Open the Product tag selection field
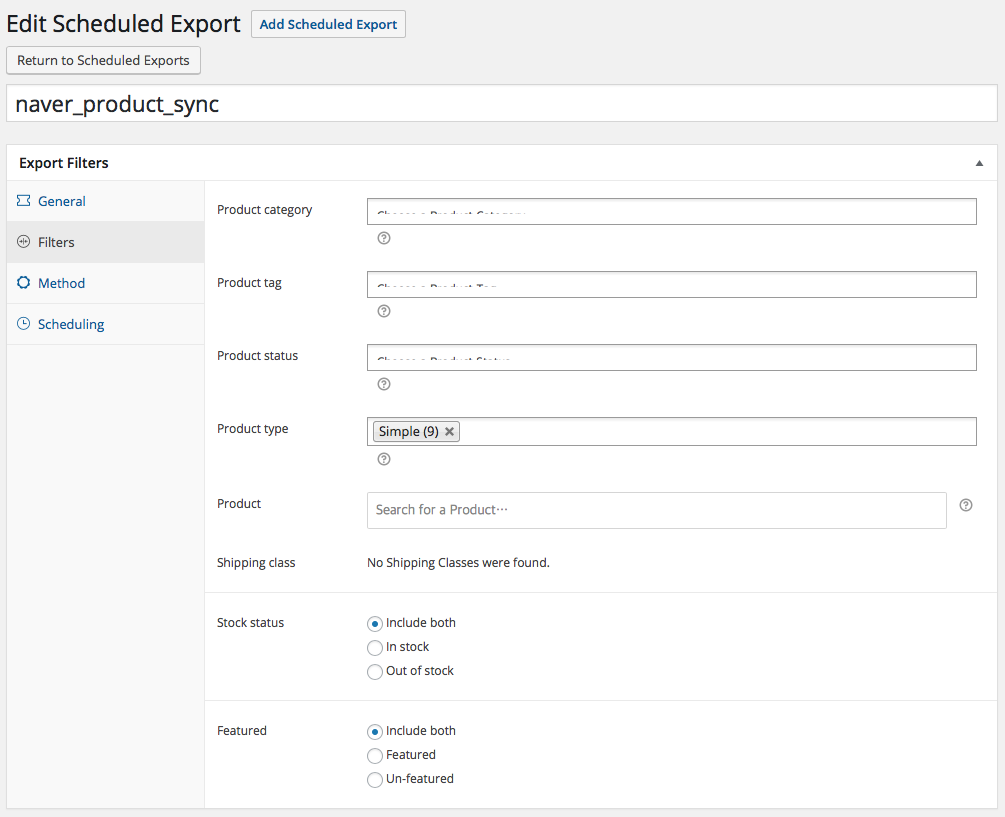This screenshot has width=1005, height=817. 671,284
